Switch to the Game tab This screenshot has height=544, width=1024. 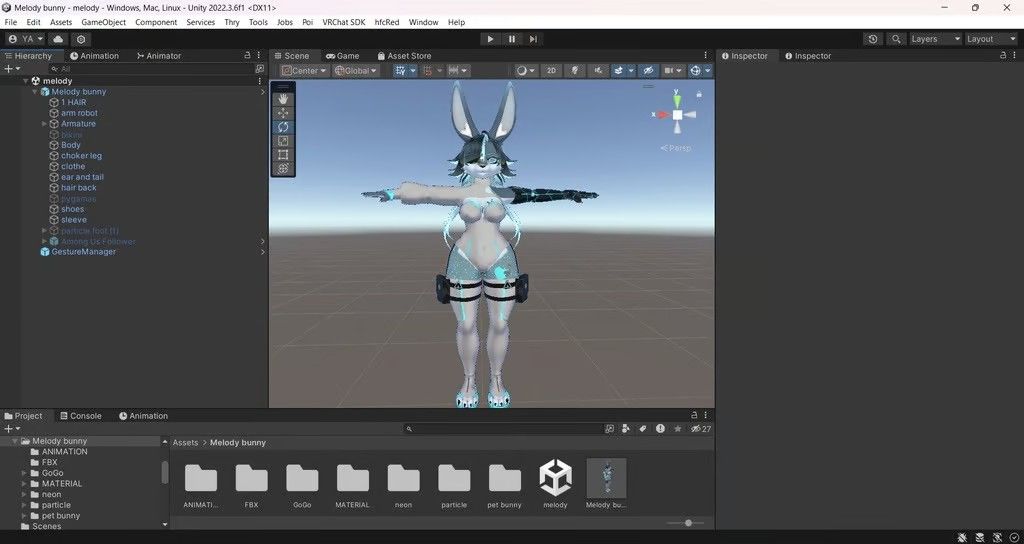point(342,56)
